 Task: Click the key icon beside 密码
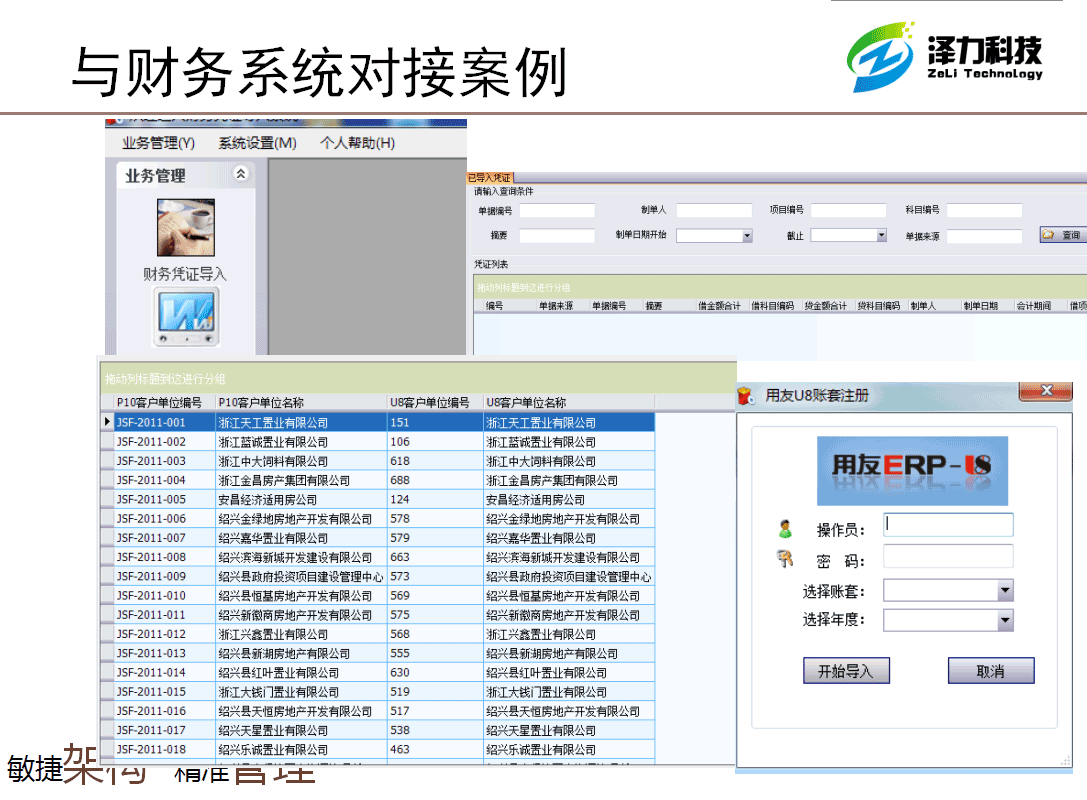pyautogui.click(x=785, y=558)
